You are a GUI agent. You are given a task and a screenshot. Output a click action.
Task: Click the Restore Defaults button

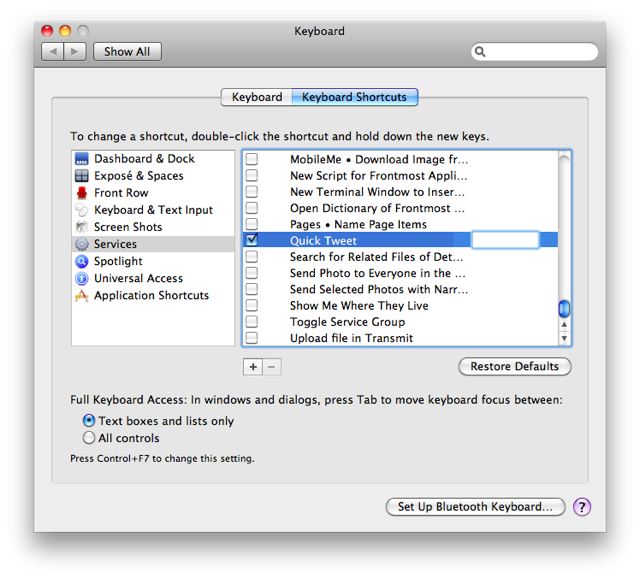pyautogui.click(x=514, y=367)
